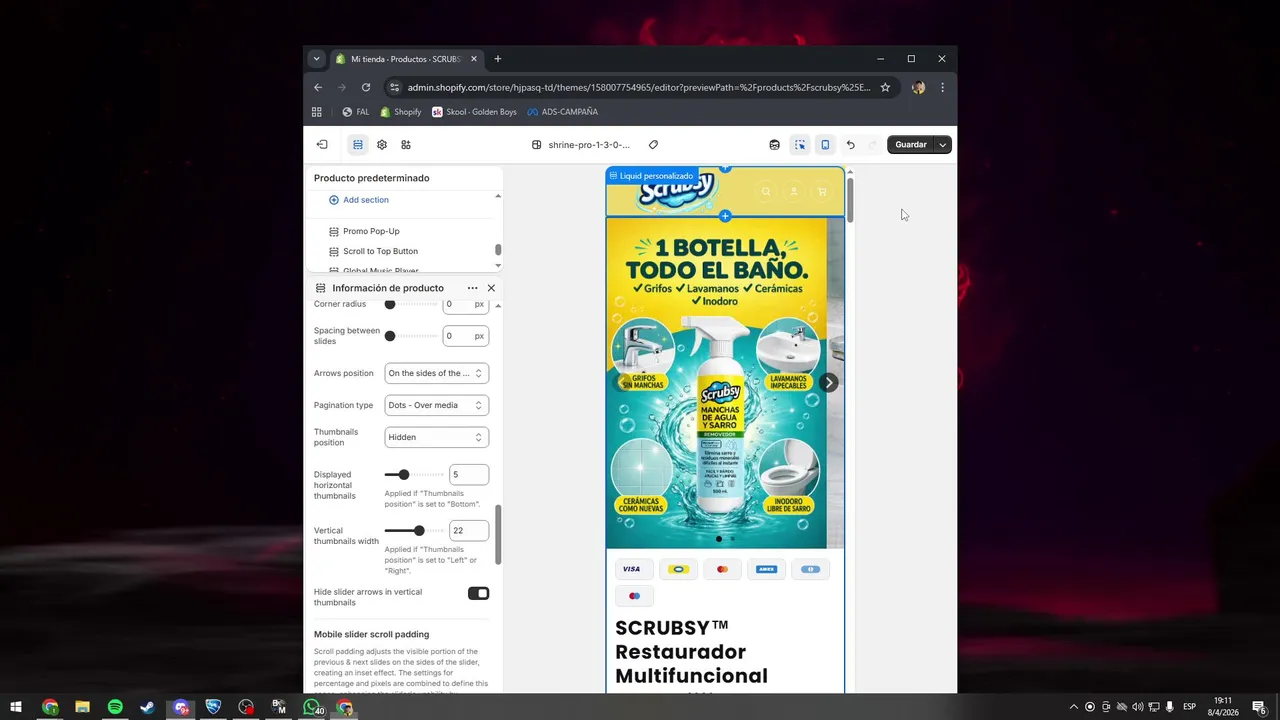Select Scroll to Top Button section

click(x=380, y=251)
